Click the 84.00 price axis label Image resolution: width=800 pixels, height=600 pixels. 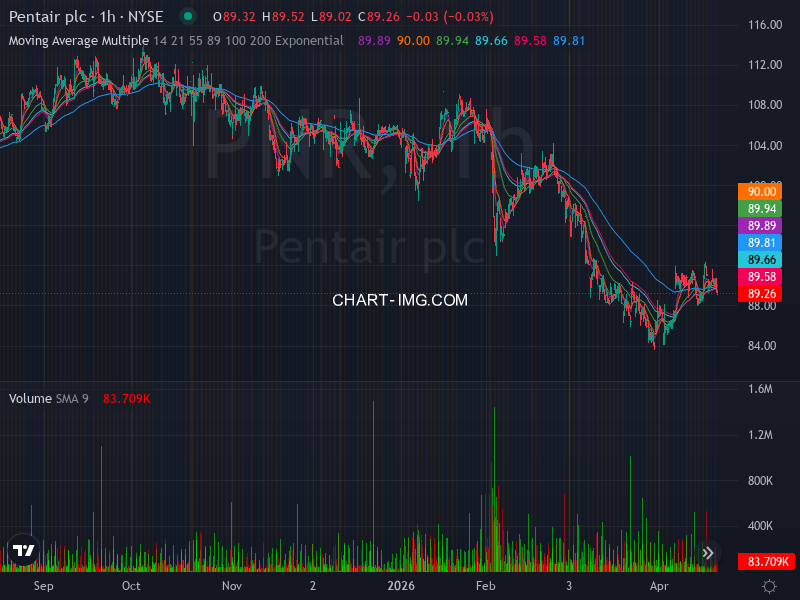(762, 345)
